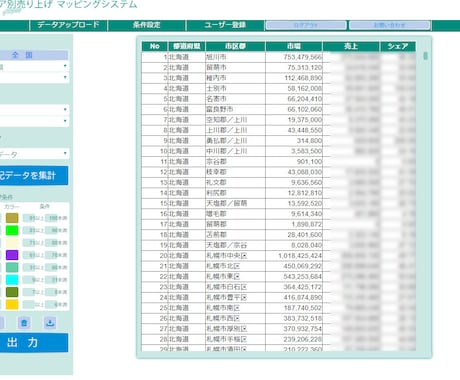The width and height of the screenshot is (460, 380).
Task: Pick the bright green color swatch
Action: pyautogui.click(x=12, y=230)
